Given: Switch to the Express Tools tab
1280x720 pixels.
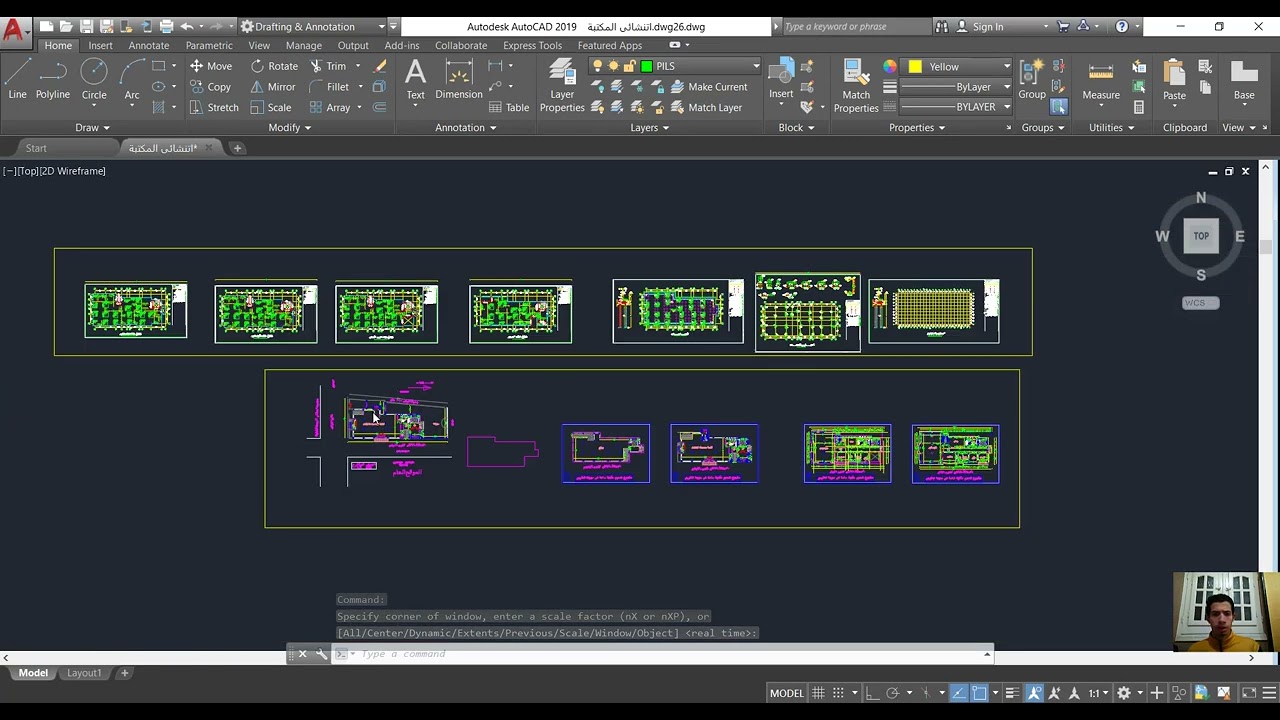Looking at the screenshot, I should 532,45.
